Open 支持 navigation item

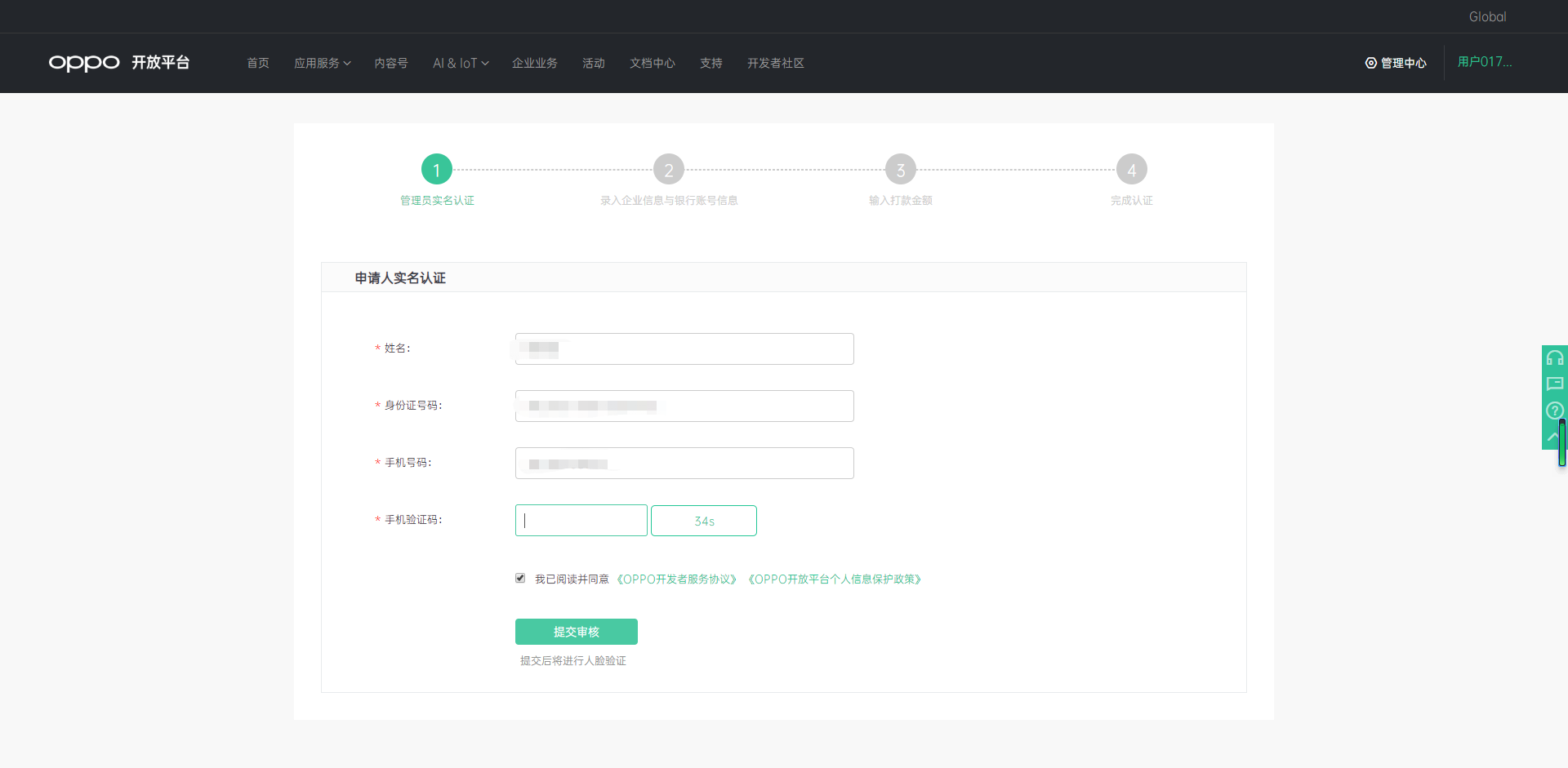(x=711, y=63)
